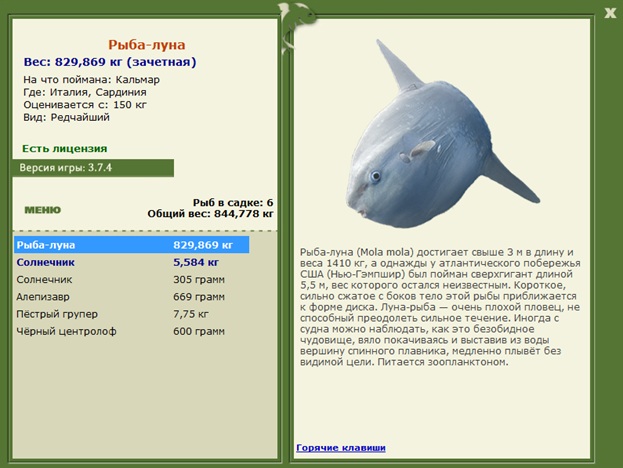623x468 pixels.
Task: Open the МЕНЮ button
Action: click(x=42, y=210)
